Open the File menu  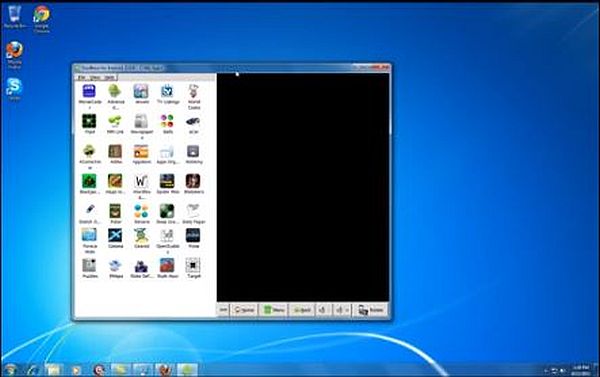(x=82, y=77)
